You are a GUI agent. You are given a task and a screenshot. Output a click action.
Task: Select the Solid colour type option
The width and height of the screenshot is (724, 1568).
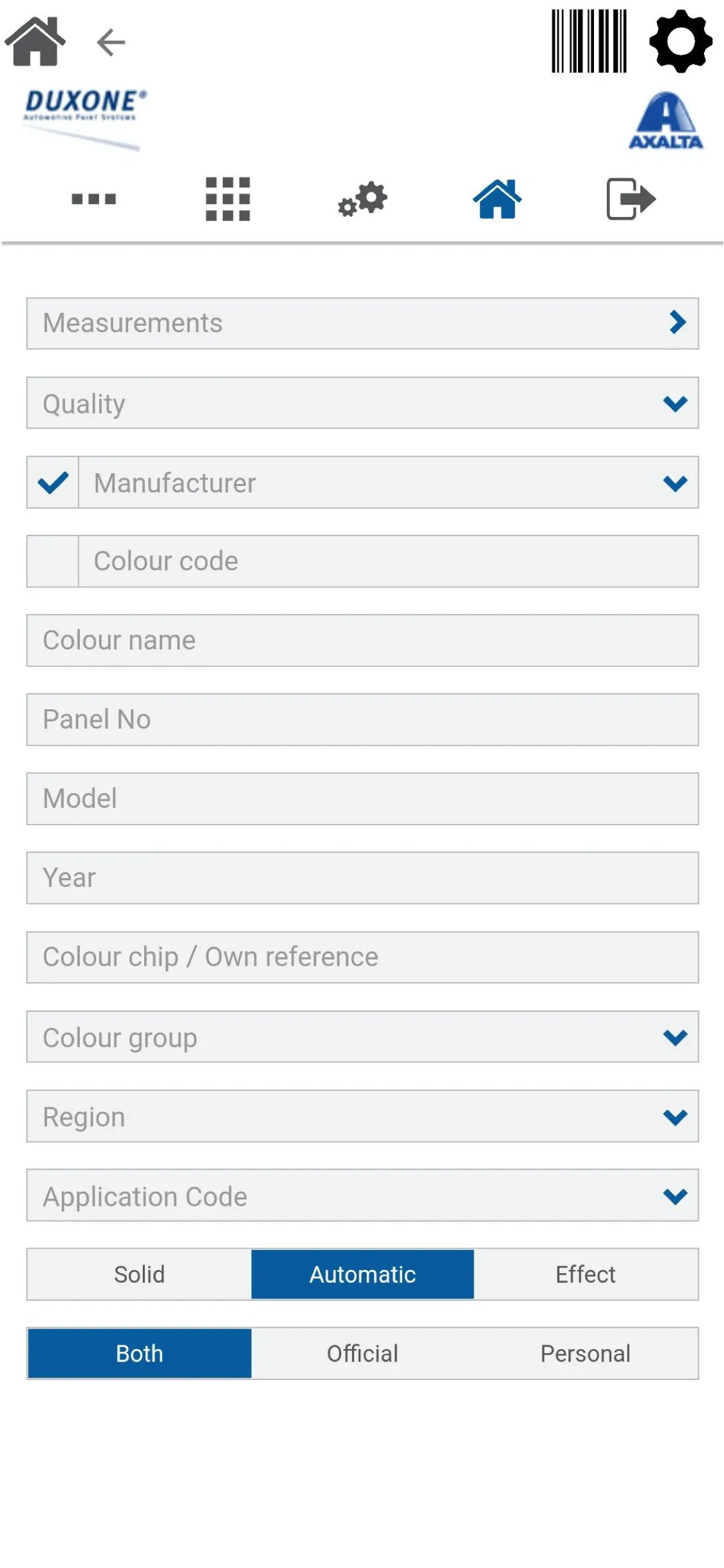click(140, 1274)
